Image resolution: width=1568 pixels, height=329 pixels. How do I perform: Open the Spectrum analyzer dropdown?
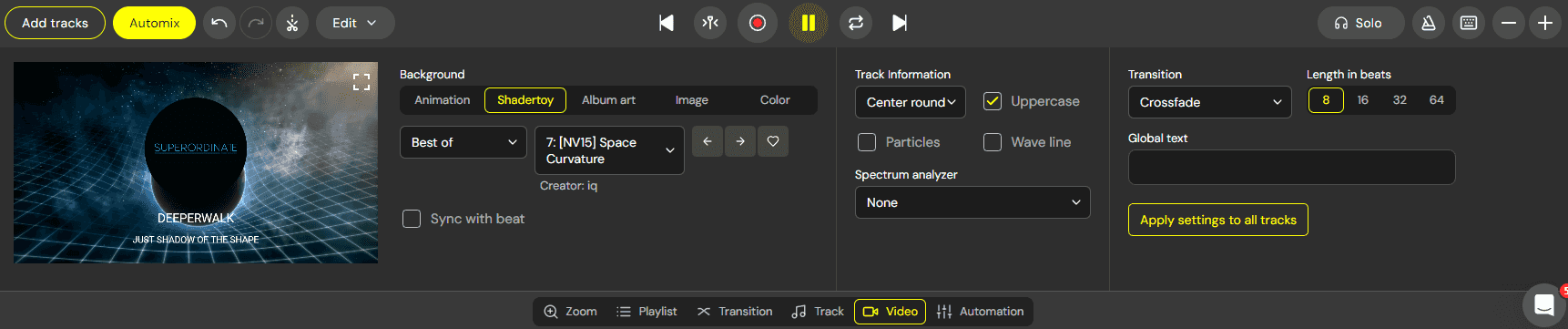point(972,202)
